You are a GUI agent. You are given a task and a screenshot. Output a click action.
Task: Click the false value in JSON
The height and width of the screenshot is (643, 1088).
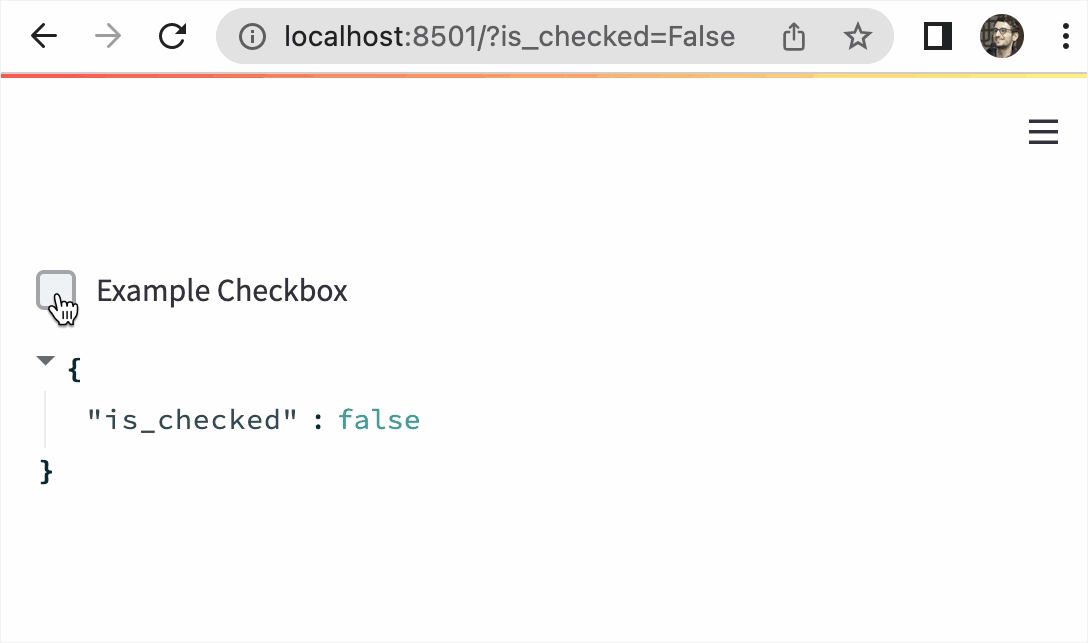tap(379, 420)
